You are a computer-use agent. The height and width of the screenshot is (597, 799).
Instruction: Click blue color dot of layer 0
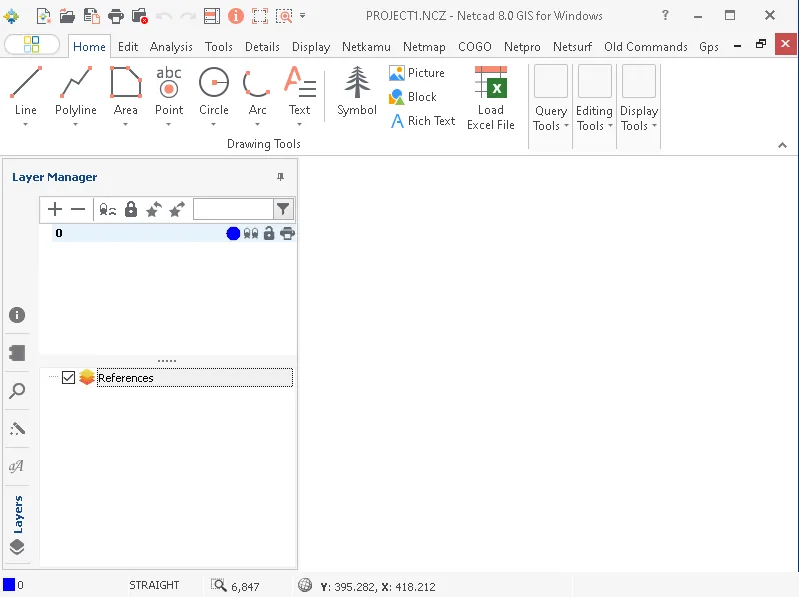click(233, 233)
